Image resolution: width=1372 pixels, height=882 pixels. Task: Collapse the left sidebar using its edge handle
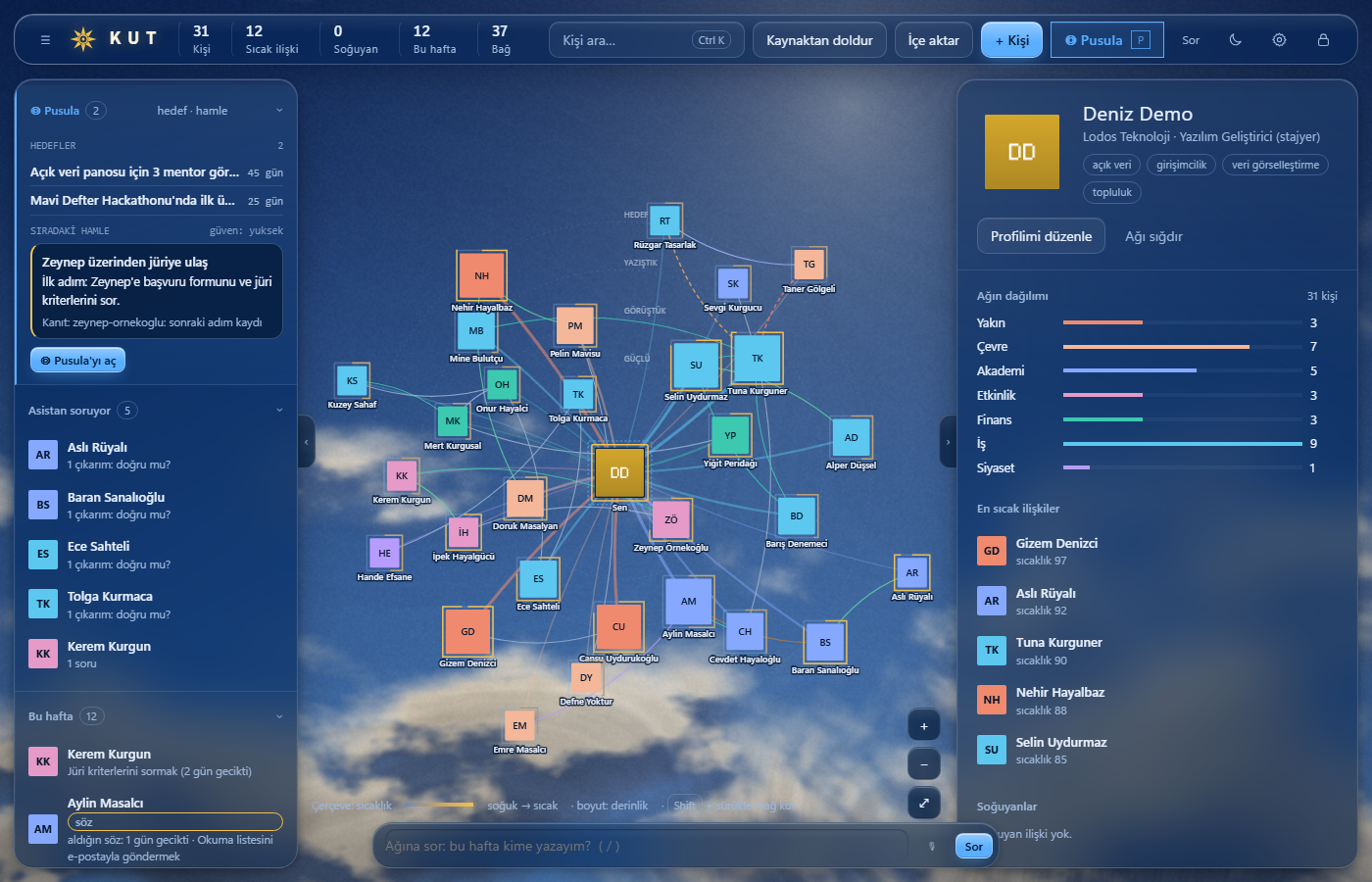click(x=306, y=442)
